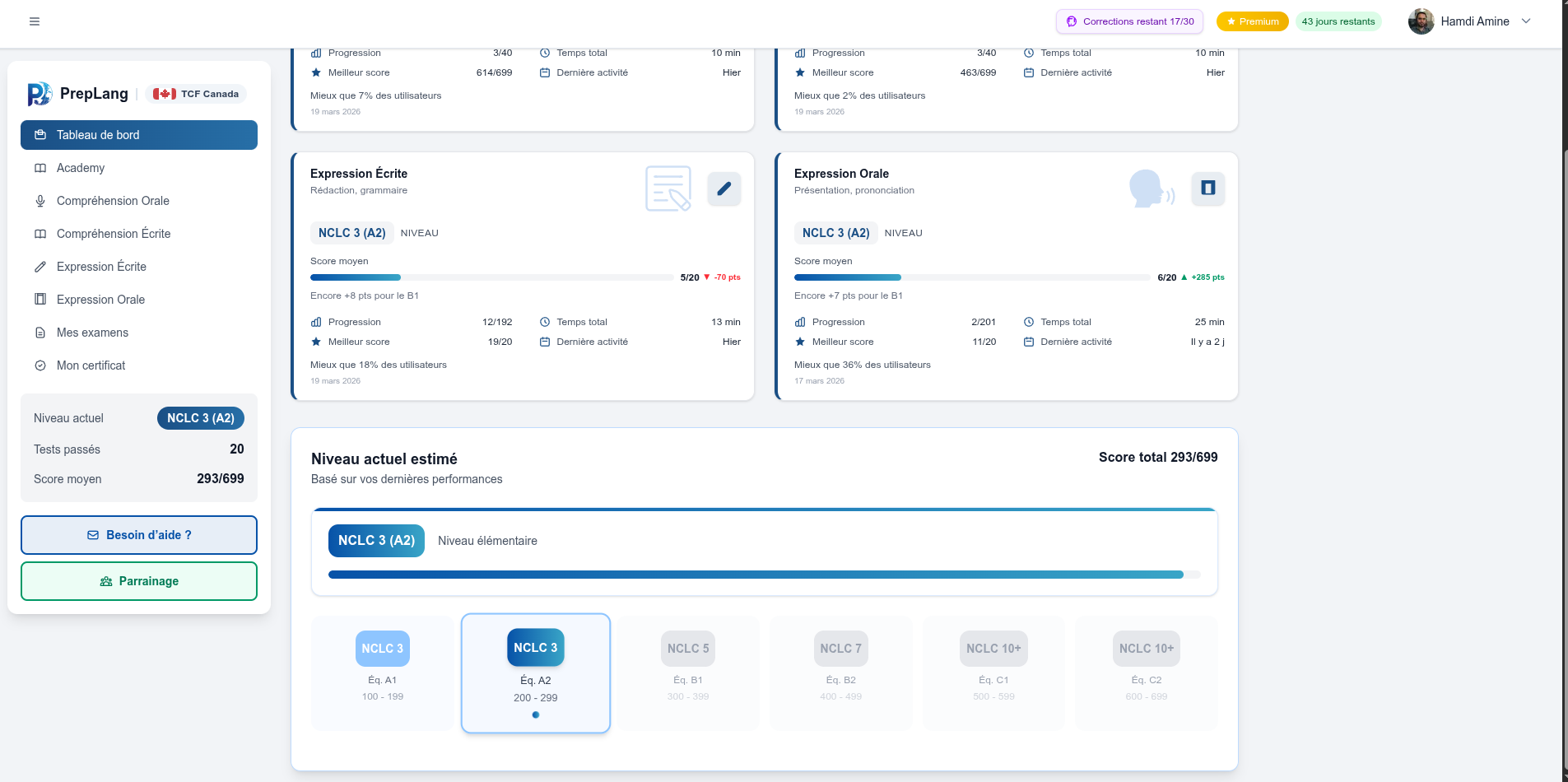Expand the user account dropdown chevron
The image size is (1568, 782).
1526,21
